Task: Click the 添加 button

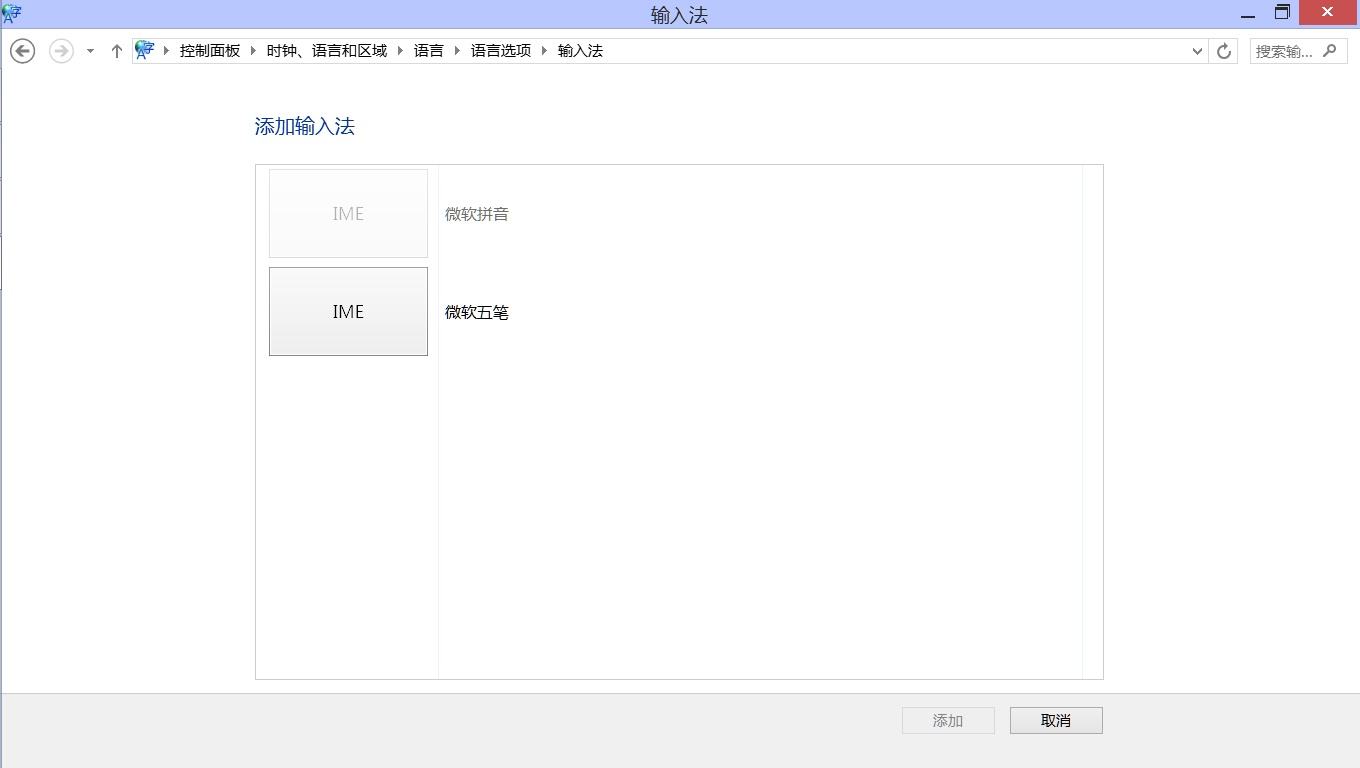Action: click(x=948, y=721)
